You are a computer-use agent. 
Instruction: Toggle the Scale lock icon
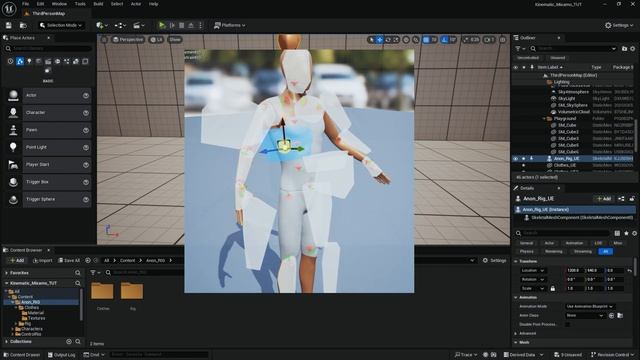click(x=553, y=289)
